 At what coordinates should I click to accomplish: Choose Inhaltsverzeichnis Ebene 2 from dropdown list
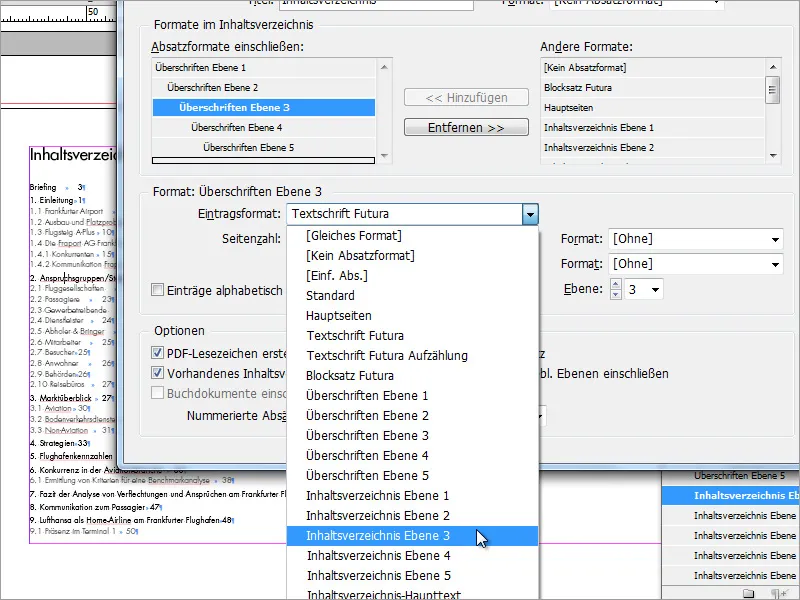click(x=412, y=516)
